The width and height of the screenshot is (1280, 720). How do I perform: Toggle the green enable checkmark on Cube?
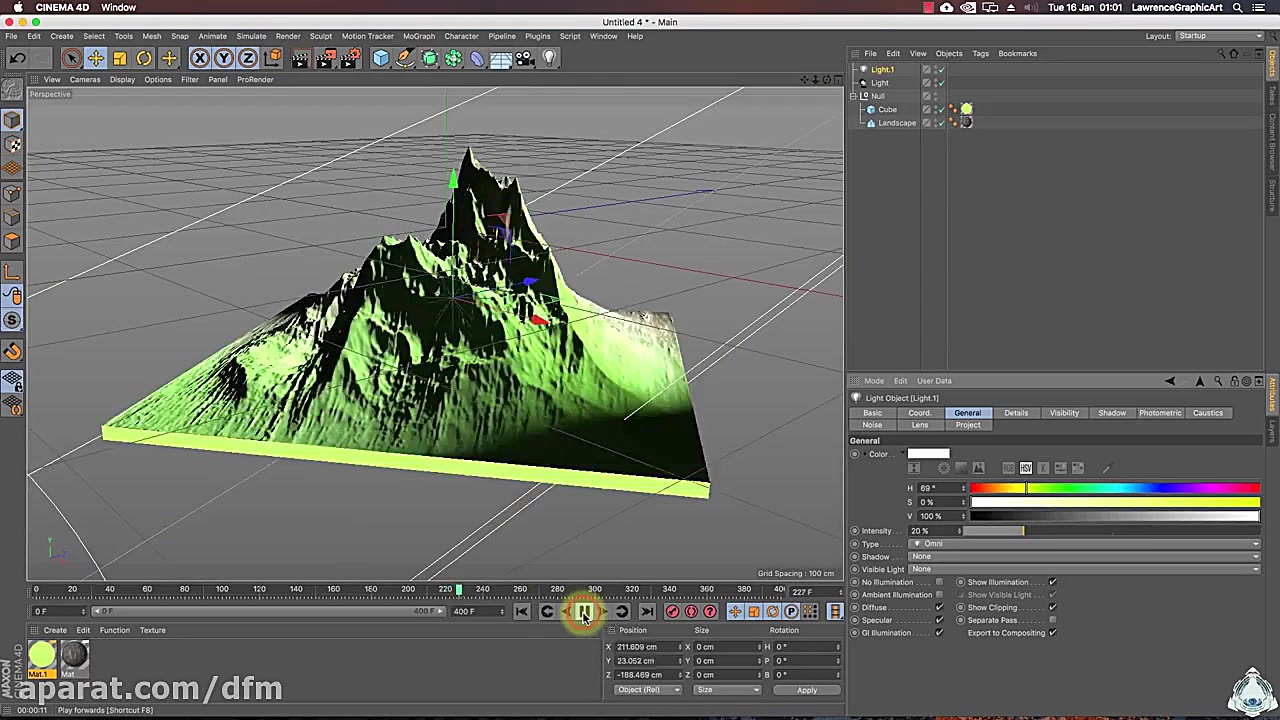941,109
